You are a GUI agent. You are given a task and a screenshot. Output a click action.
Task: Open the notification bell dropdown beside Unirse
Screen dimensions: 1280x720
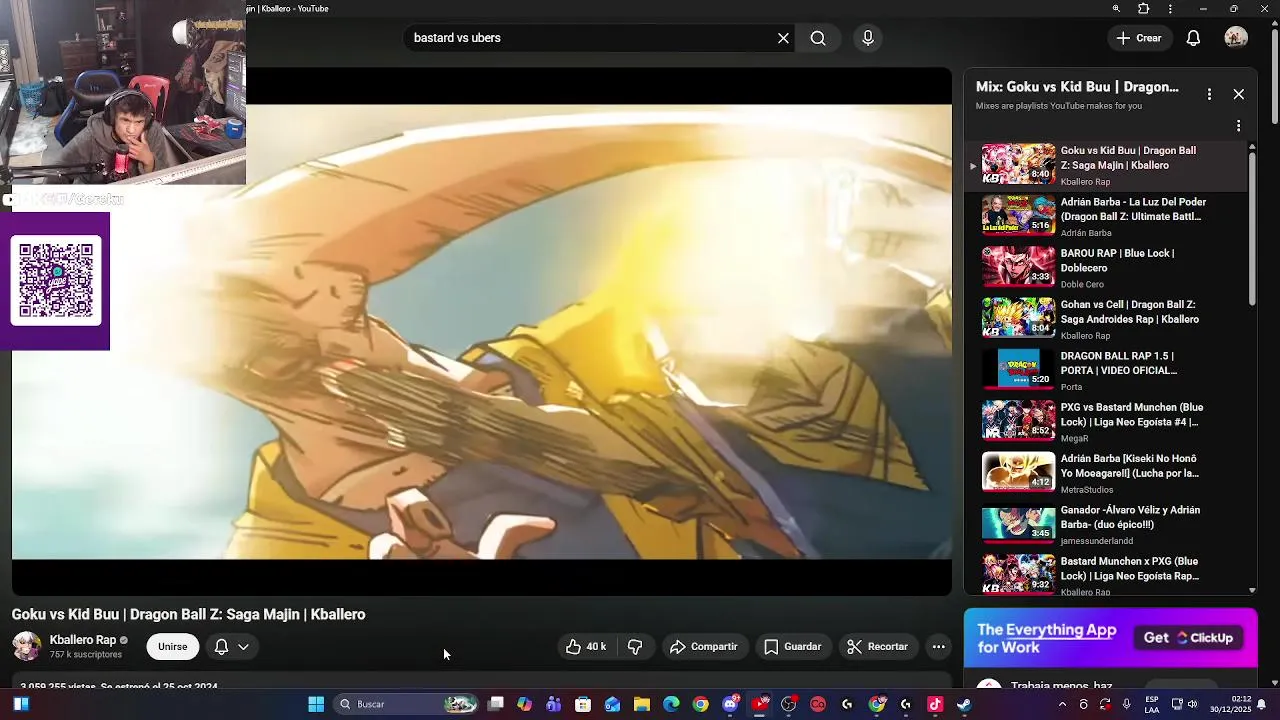click(231, 647)
